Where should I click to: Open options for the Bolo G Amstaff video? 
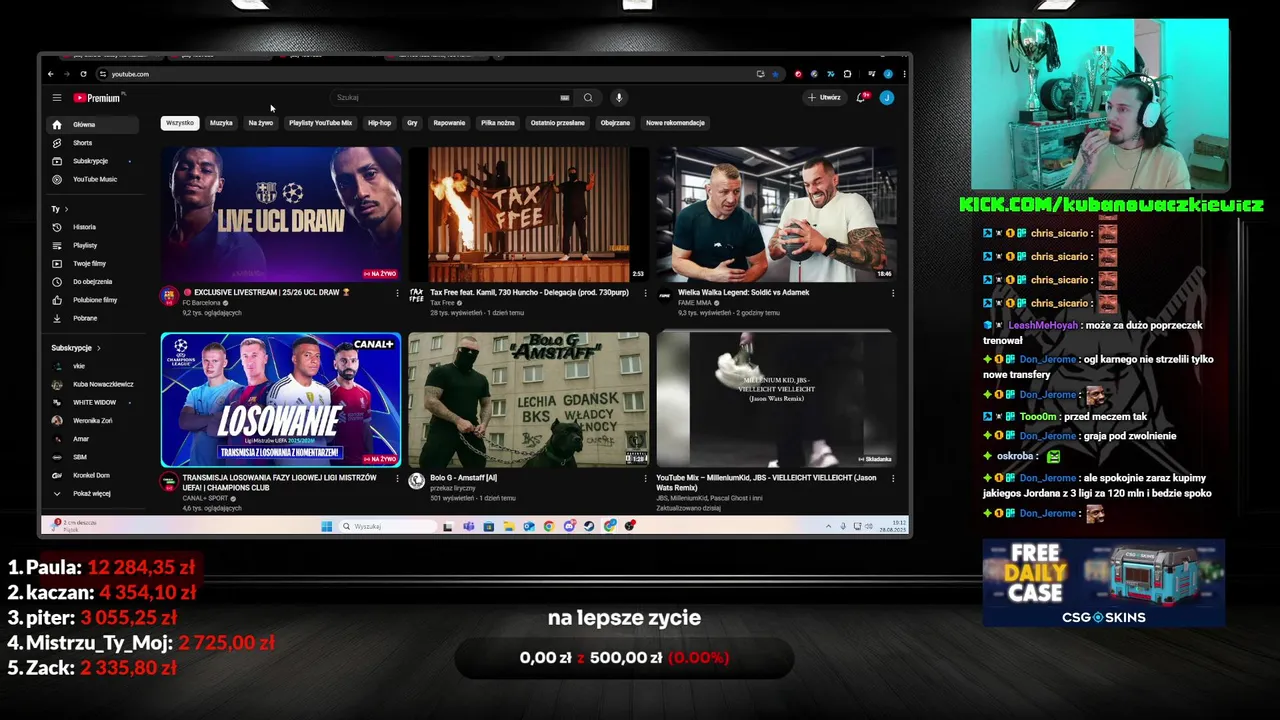(x=645, y=479)
